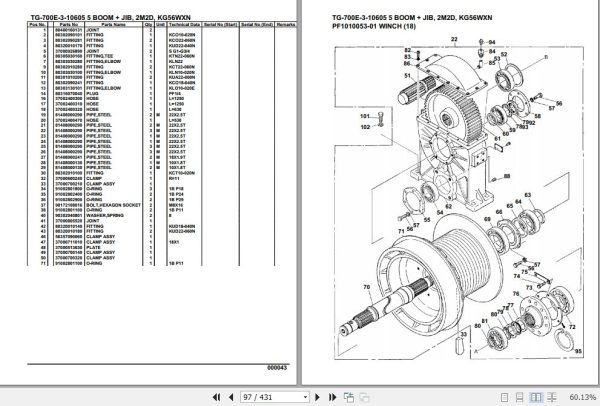
Task: Click callout 94 on the diagram
Action: pos(492,42)
